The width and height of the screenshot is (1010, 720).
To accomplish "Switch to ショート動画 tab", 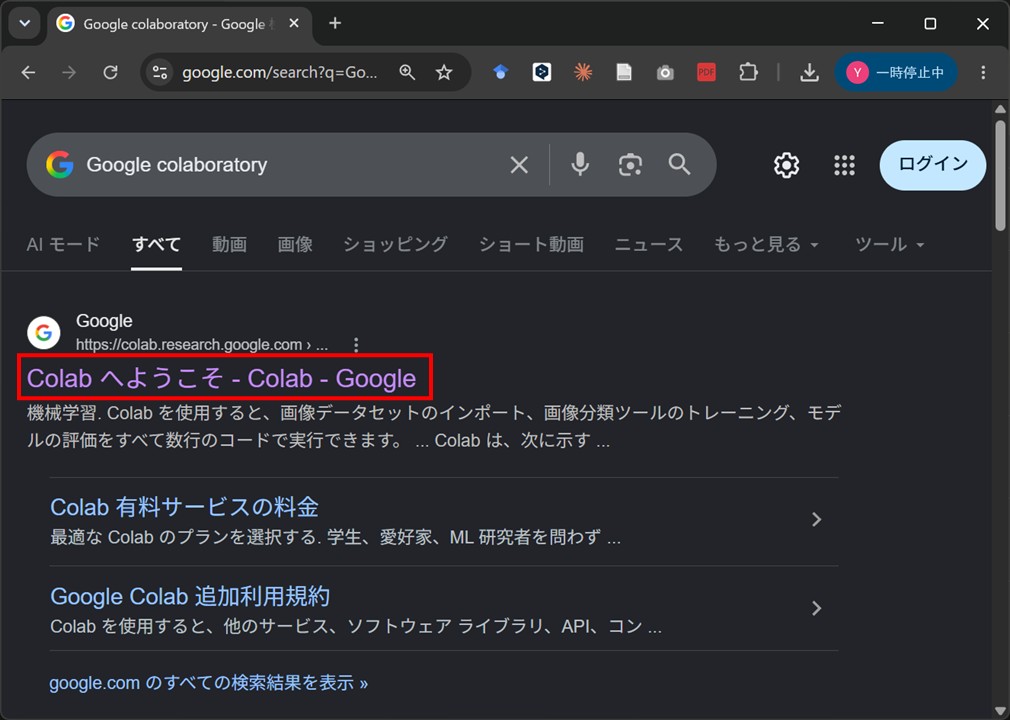I will pyautogui.click(x=531, y=245).
